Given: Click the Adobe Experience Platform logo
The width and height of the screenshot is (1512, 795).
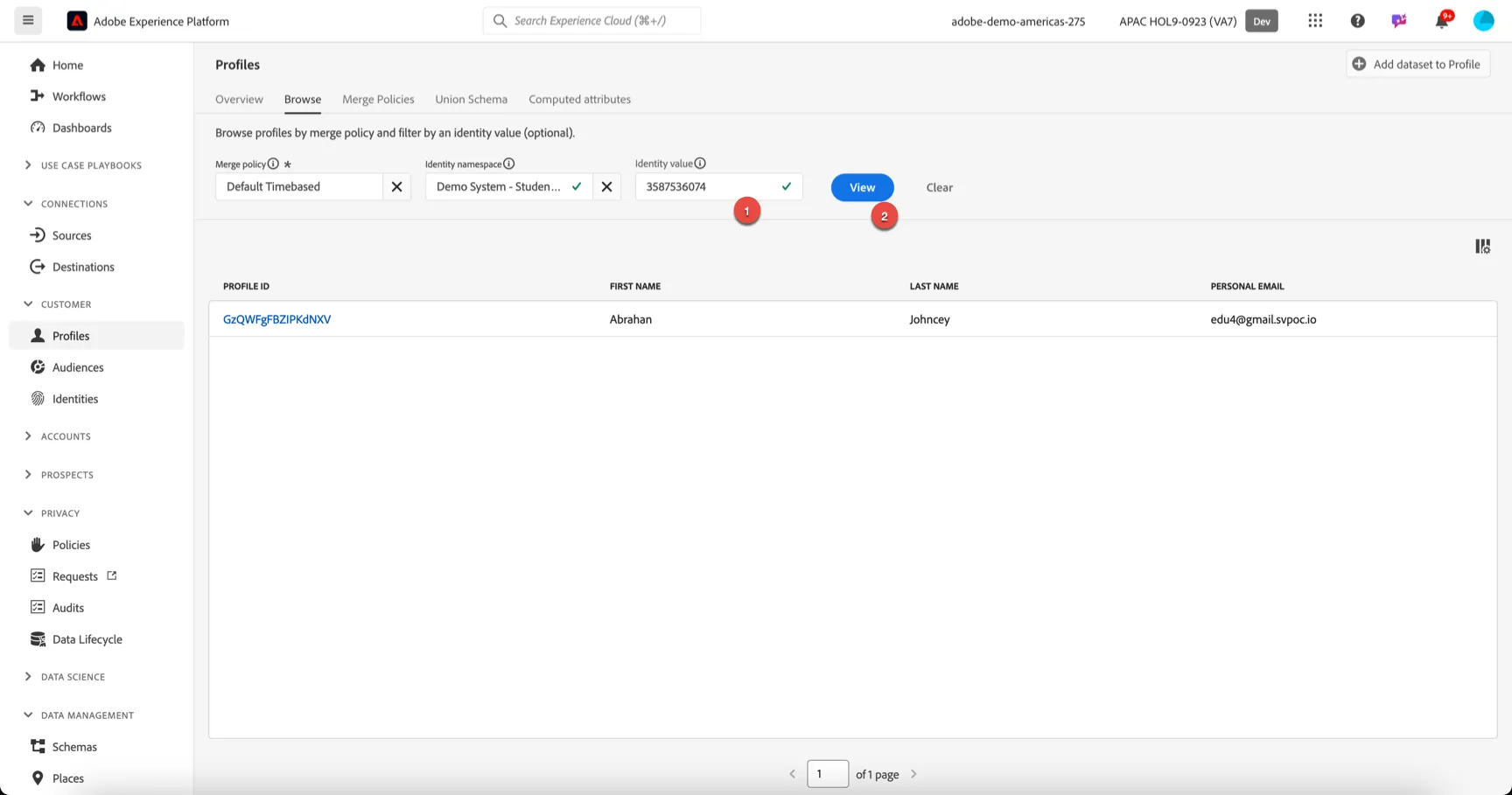Looking at the screenshot, I should coord(77,21).
